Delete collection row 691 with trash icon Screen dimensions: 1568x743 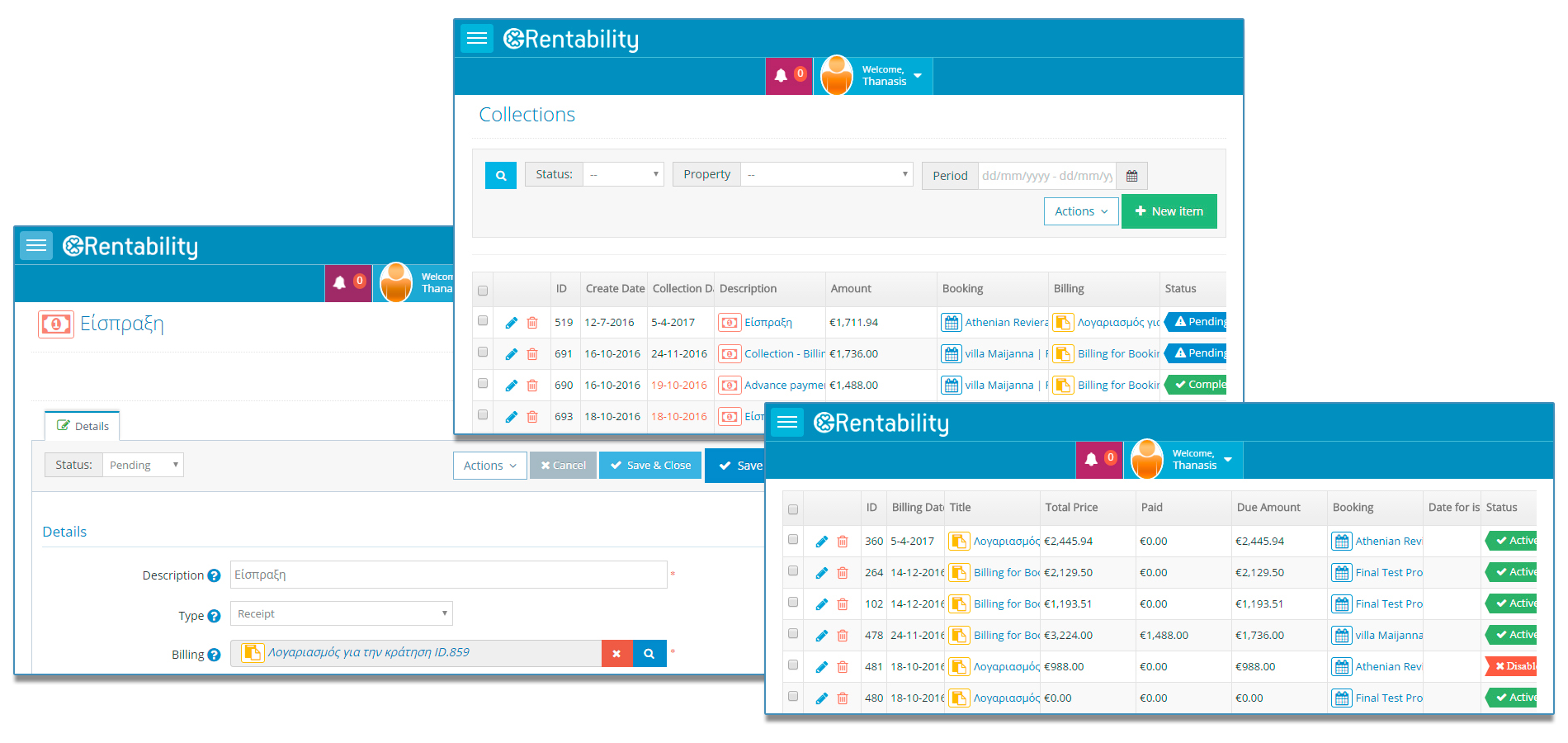coord(532,354)
